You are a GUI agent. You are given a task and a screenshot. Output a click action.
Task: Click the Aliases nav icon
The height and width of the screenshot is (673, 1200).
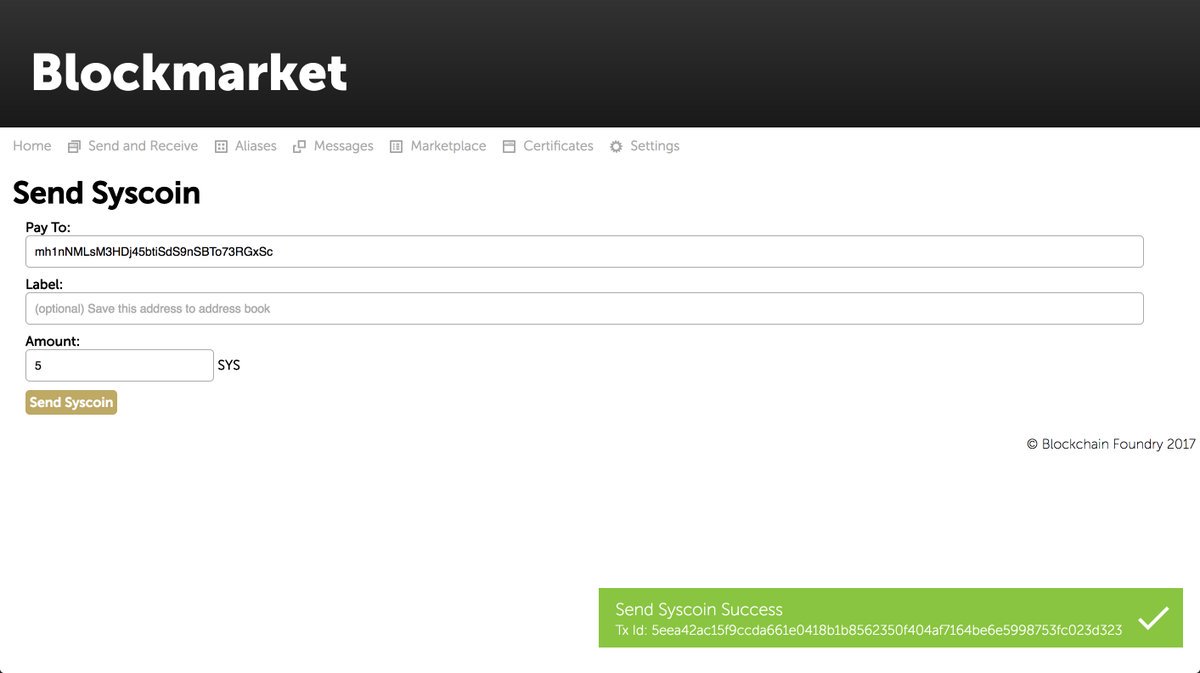(222, 147)
